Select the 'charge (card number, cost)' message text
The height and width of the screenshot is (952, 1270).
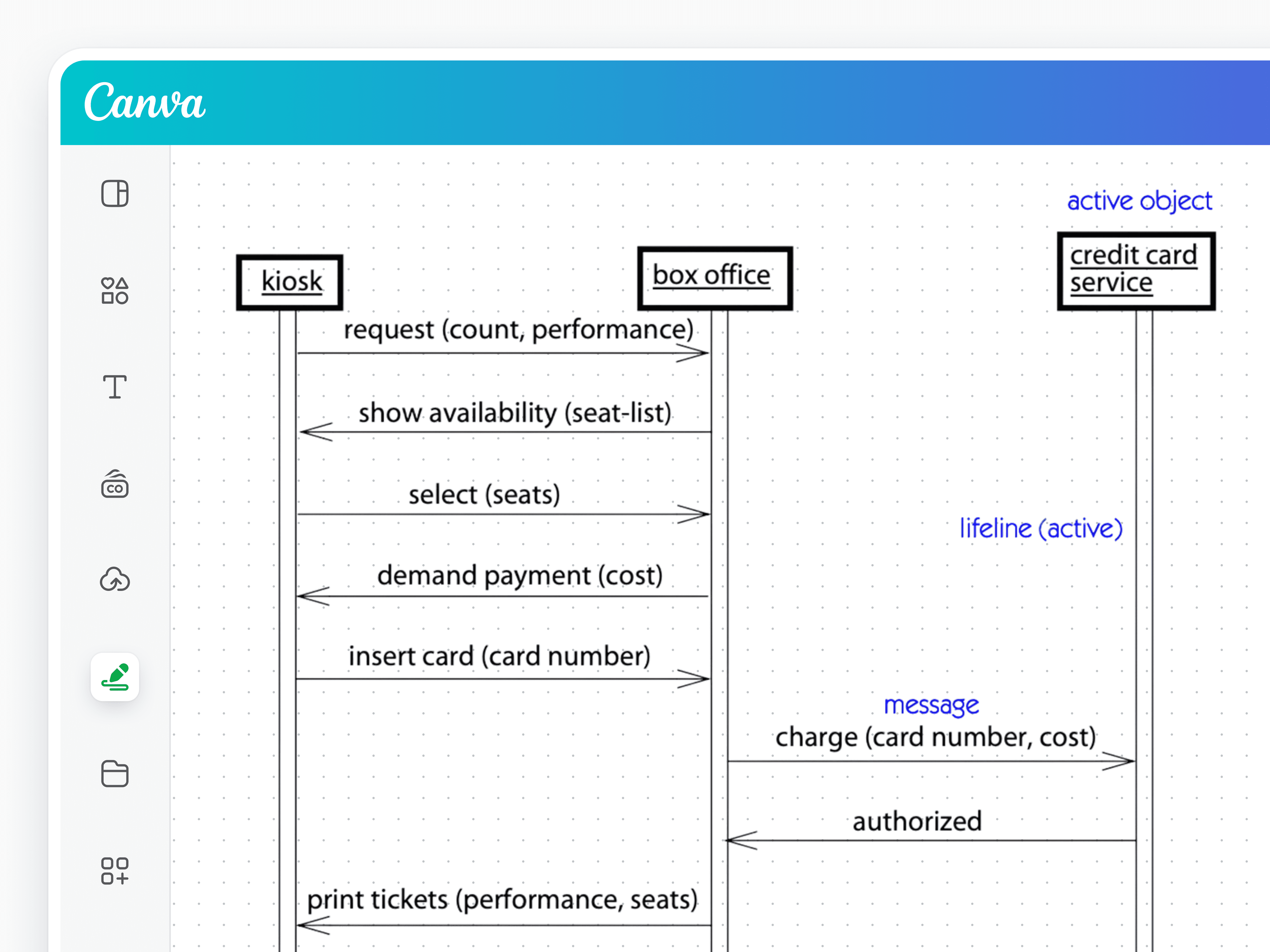936,738
